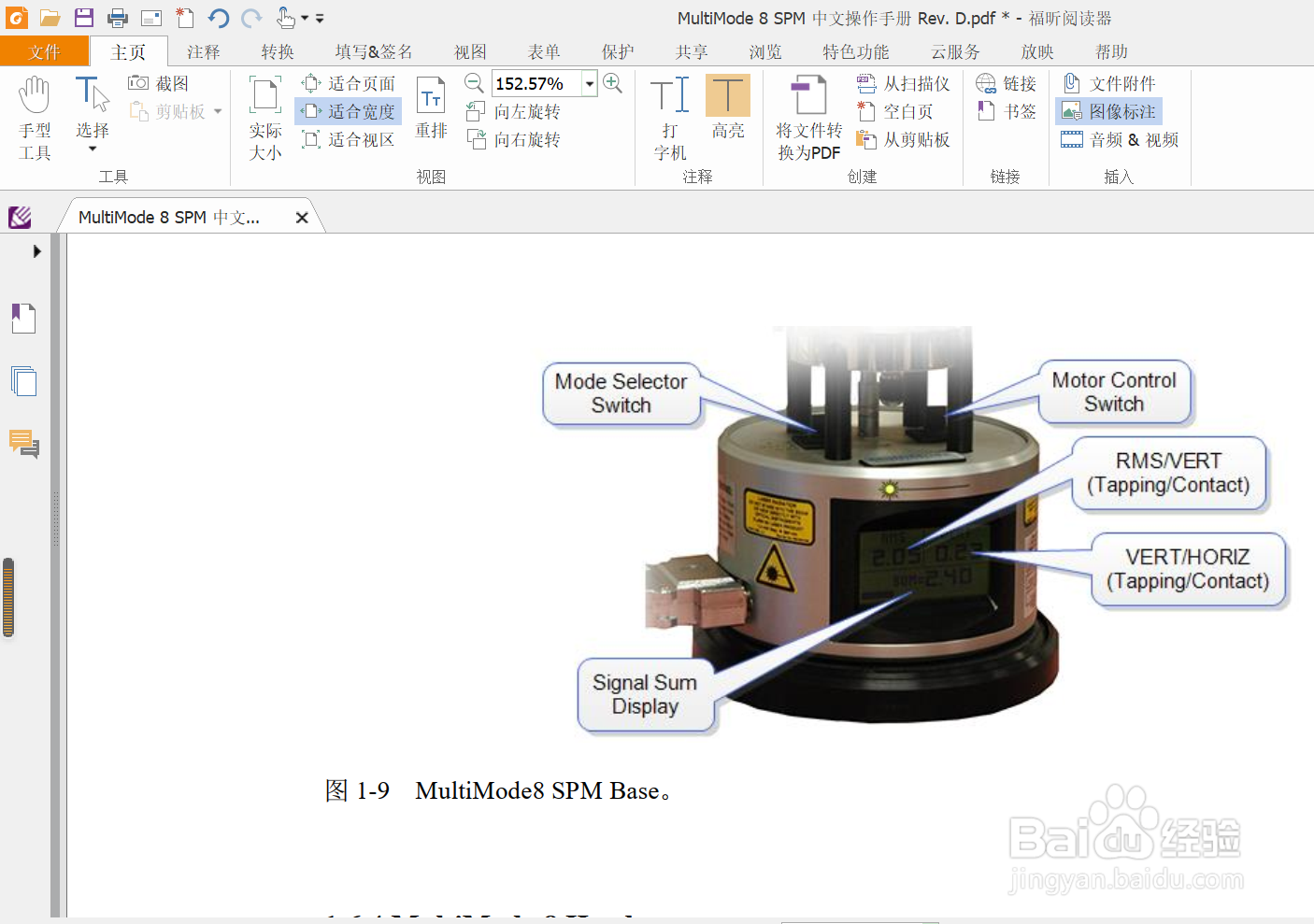Zoom out with the minus magnifier

474,83
